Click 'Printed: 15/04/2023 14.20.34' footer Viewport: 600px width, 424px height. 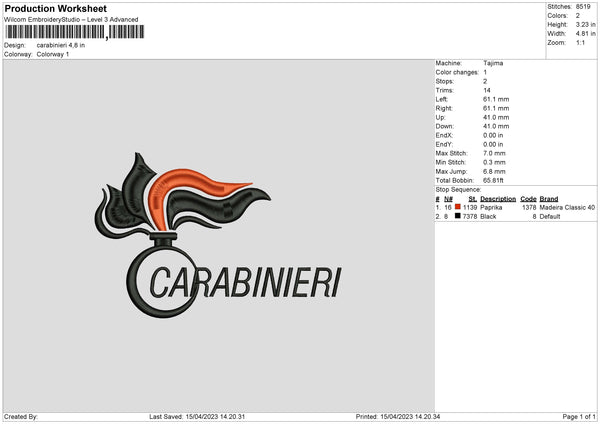[x=398, y=417]
